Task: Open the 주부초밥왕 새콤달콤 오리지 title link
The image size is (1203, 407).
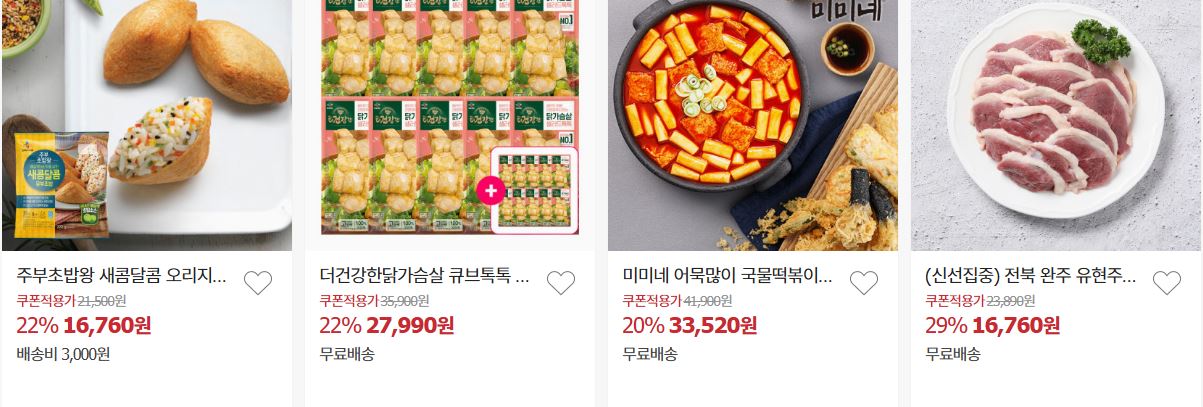Action: (x=122, y=276)
